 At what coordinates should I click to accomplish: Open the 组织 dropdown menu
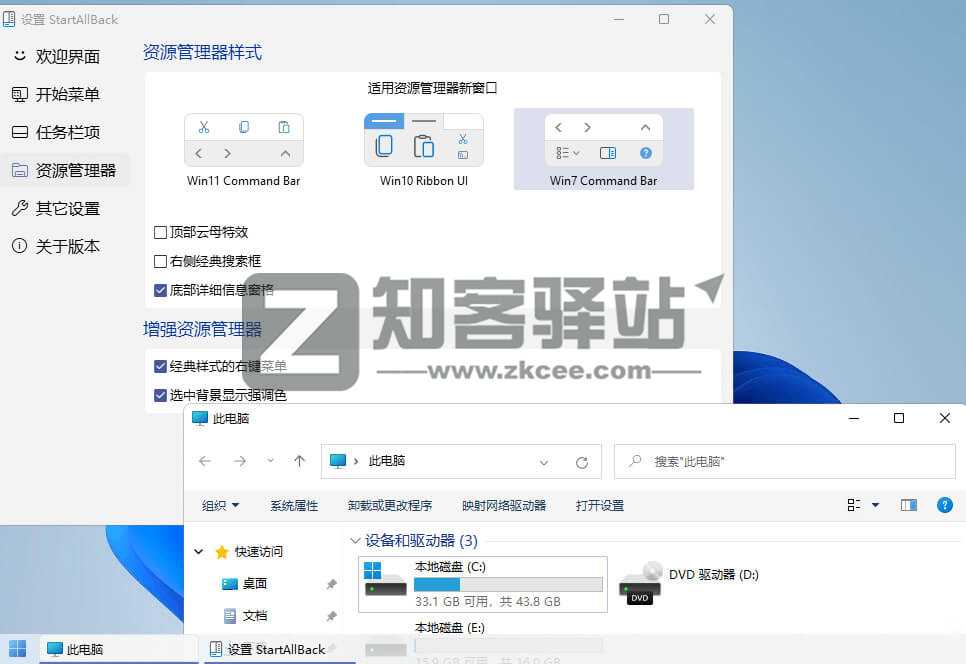pyautogui.click(x=220, y=505)
